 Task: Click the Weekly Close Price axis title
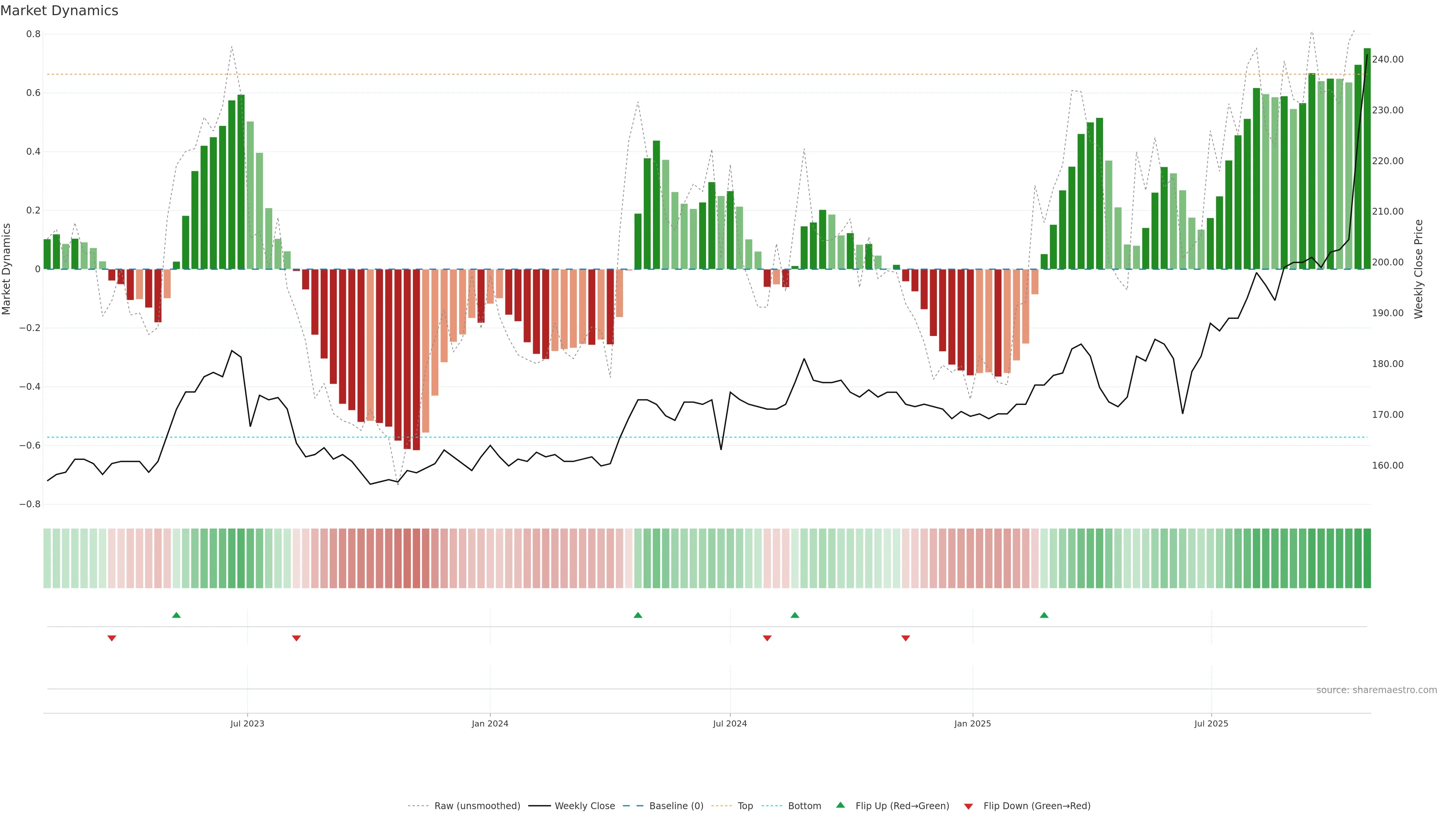(1418, 269)
